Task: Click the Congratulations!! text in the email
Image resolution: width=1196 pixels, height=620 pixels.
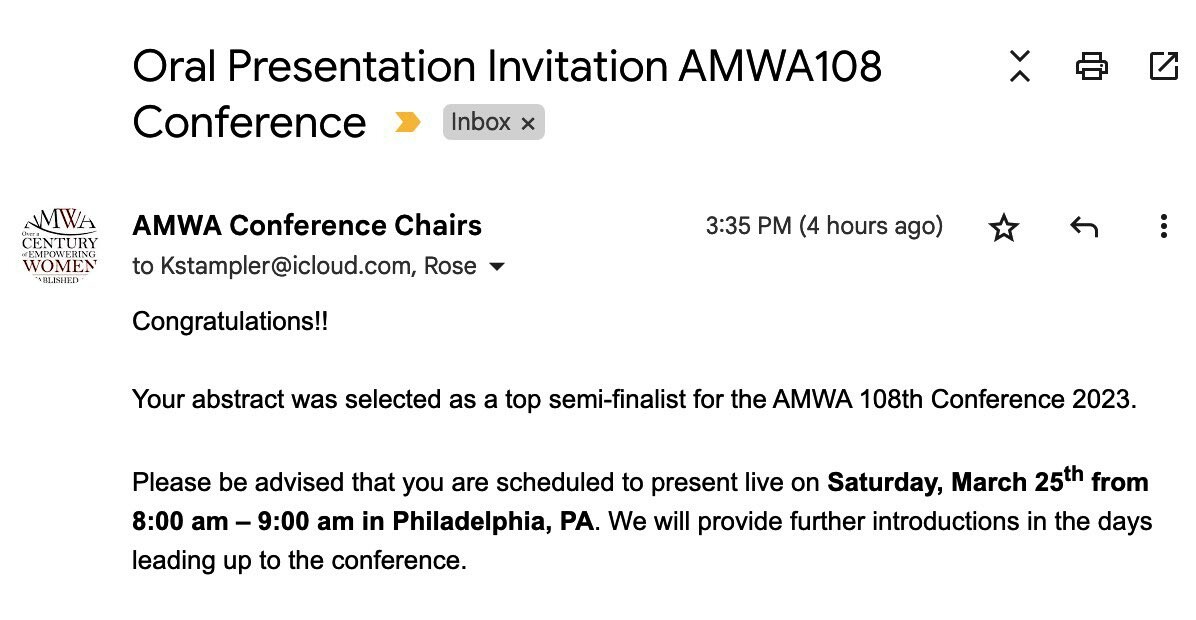Action: point(230,322)
